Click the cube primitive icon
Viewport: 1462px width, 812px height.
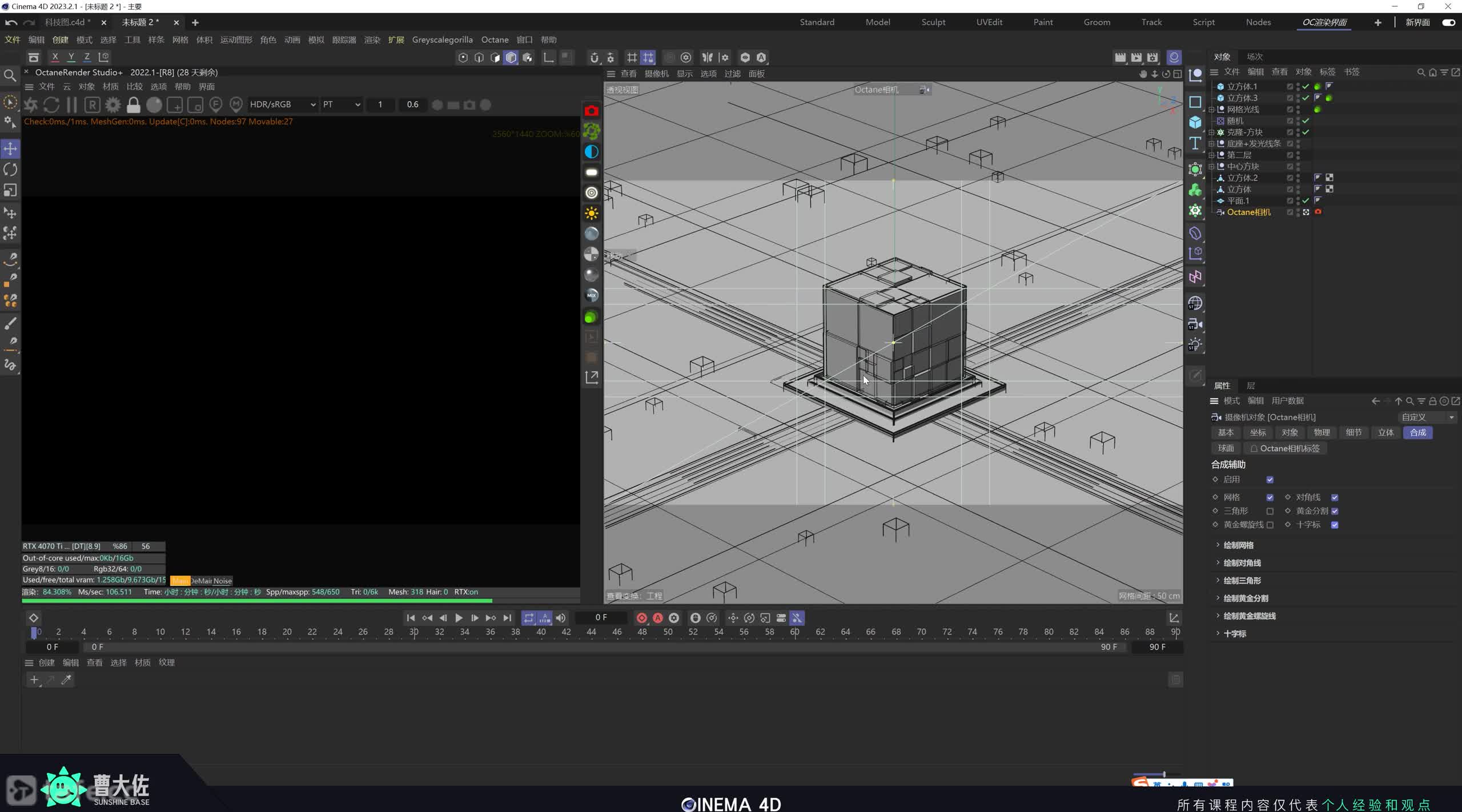point(1195,122)
